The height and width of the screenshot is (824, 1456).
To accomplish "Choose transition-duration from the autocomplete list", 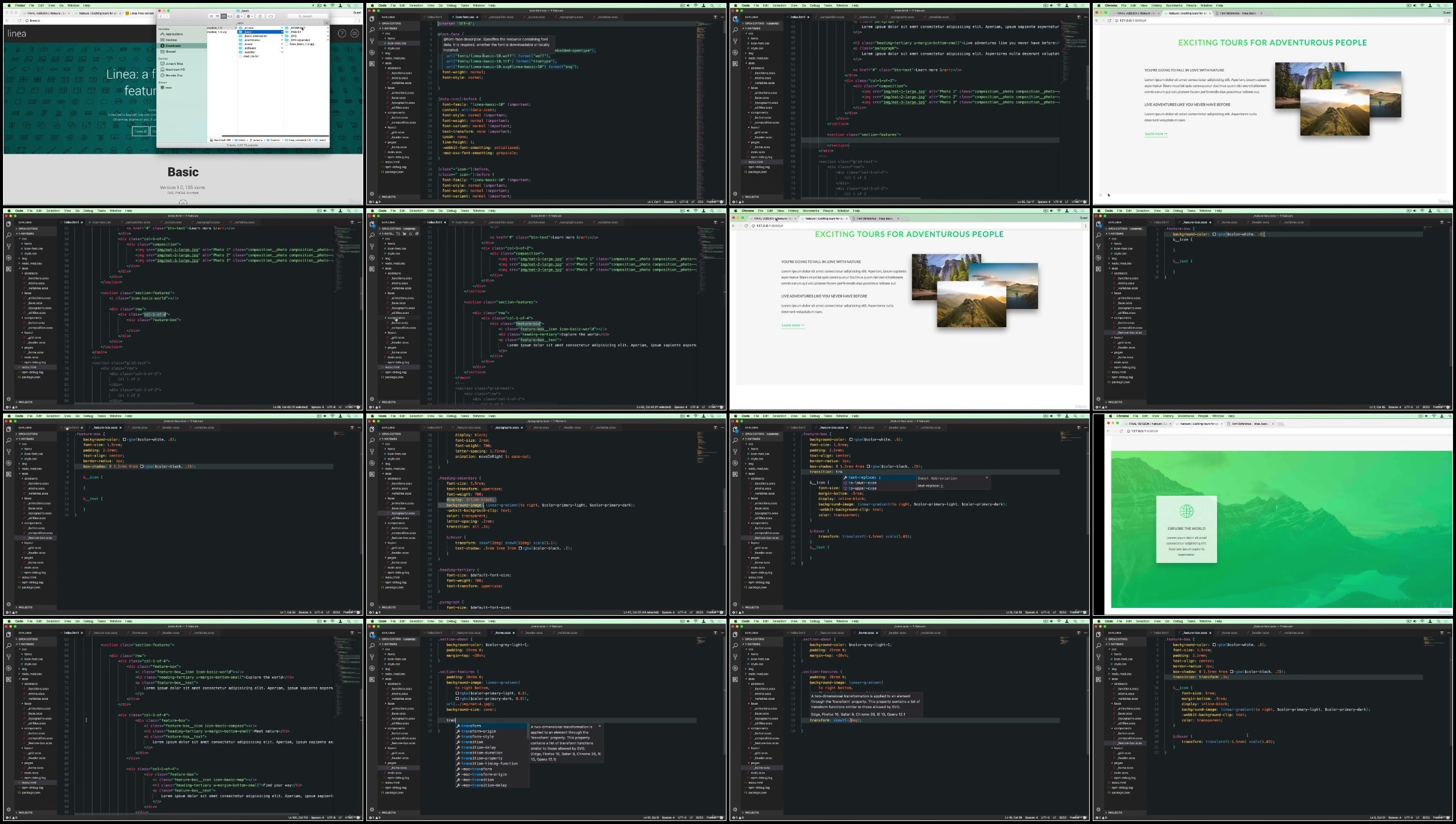I will pyautogui.click(x=482, y=753).
